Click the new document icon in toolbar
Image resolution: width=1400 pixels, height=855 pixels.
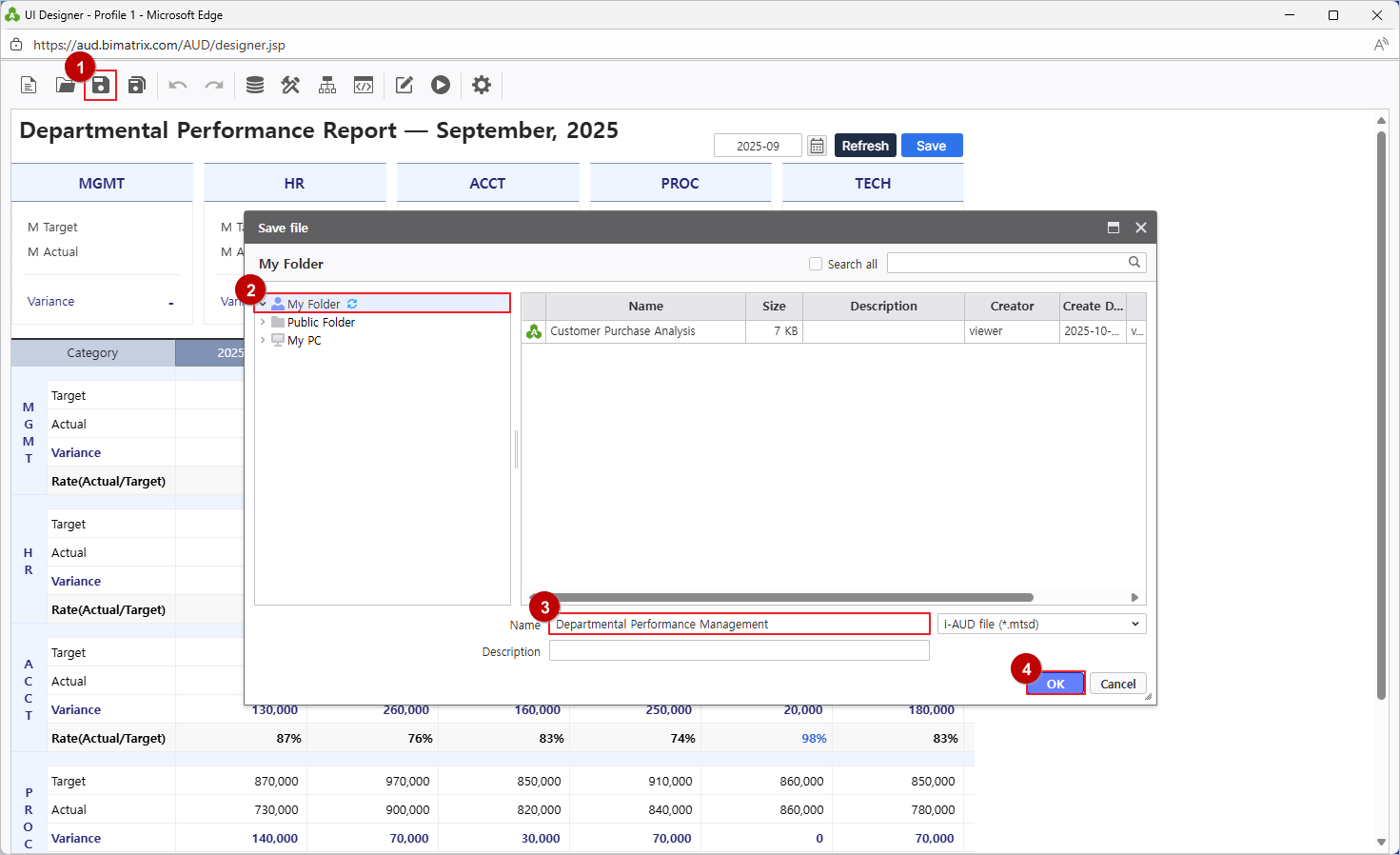pos(29,86)
